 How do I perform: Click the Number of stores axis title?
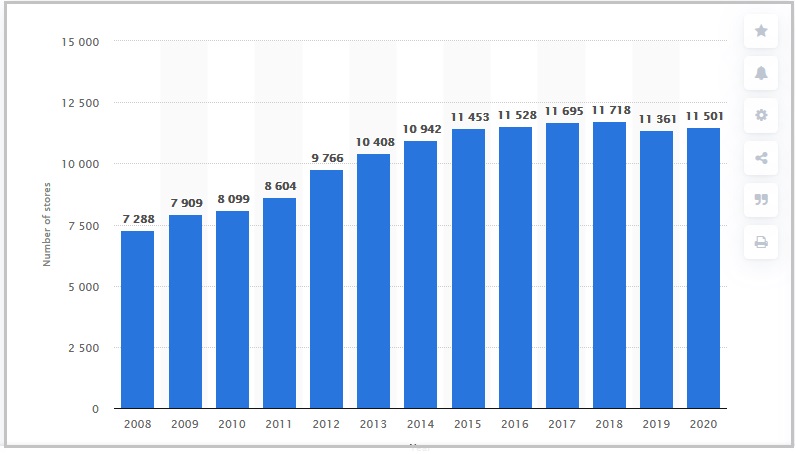(46, 224)
